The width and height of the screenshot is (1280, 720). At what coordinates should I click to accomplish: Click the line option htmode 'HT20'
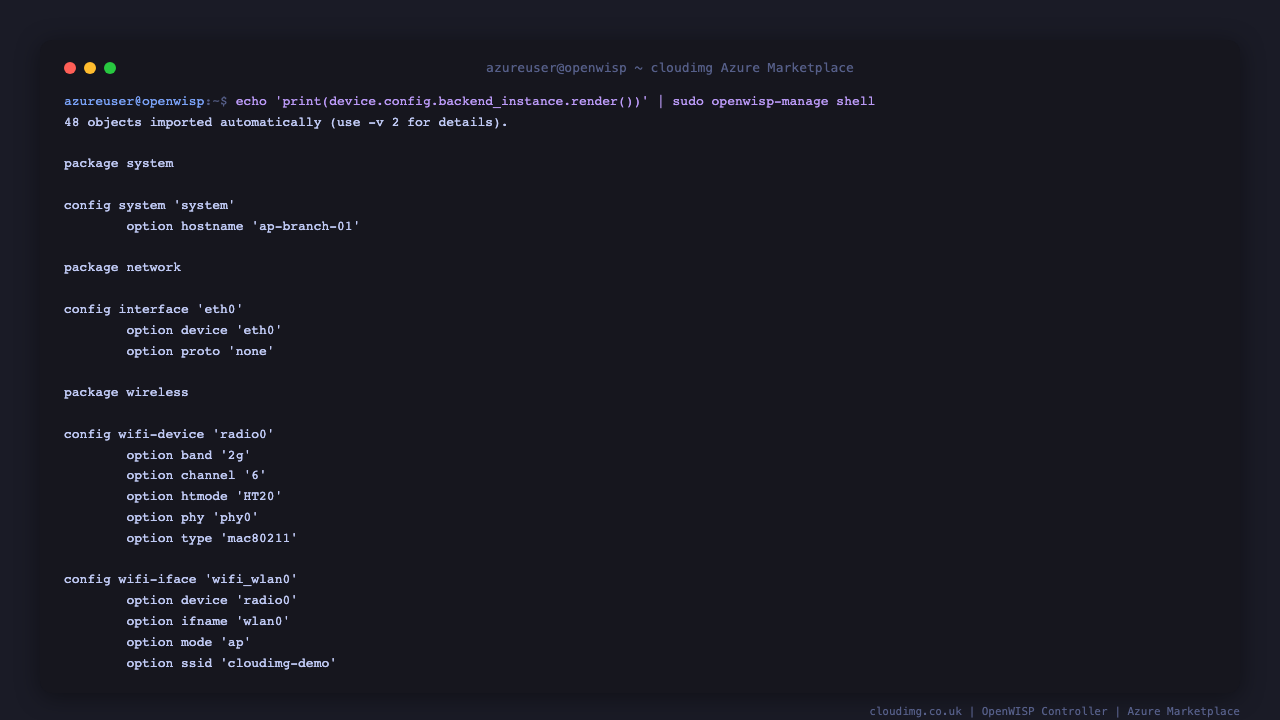204,497
